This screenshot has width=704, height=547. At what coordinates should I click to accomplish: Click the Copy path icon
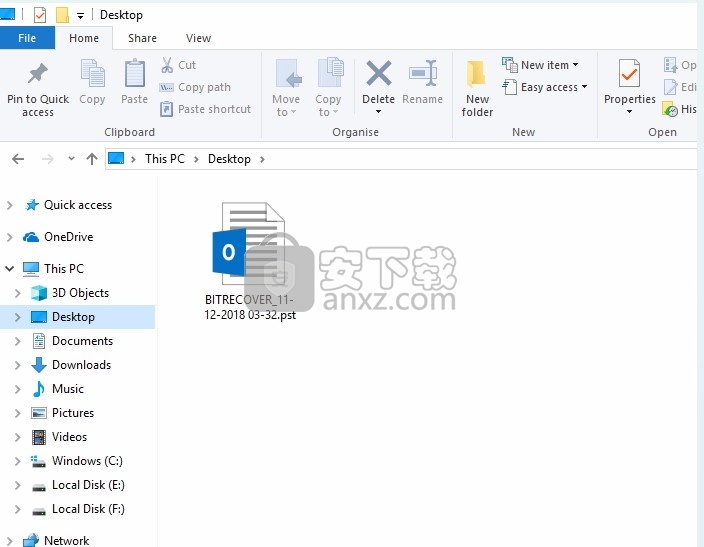(167, 87)
